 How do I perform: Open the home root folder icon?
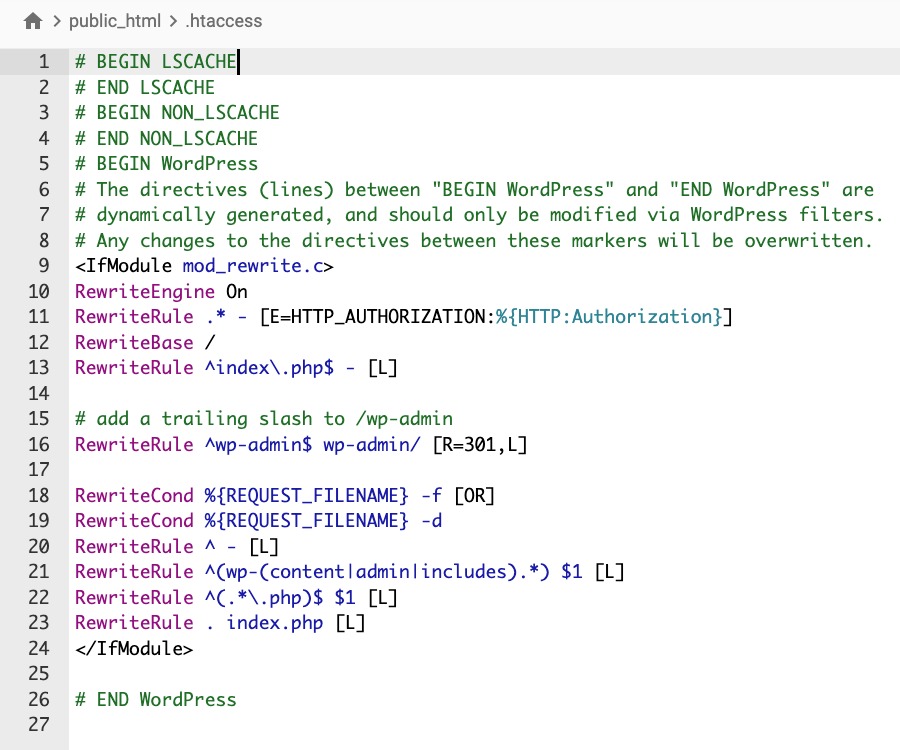pyautogui.click(x=33, y=21)
